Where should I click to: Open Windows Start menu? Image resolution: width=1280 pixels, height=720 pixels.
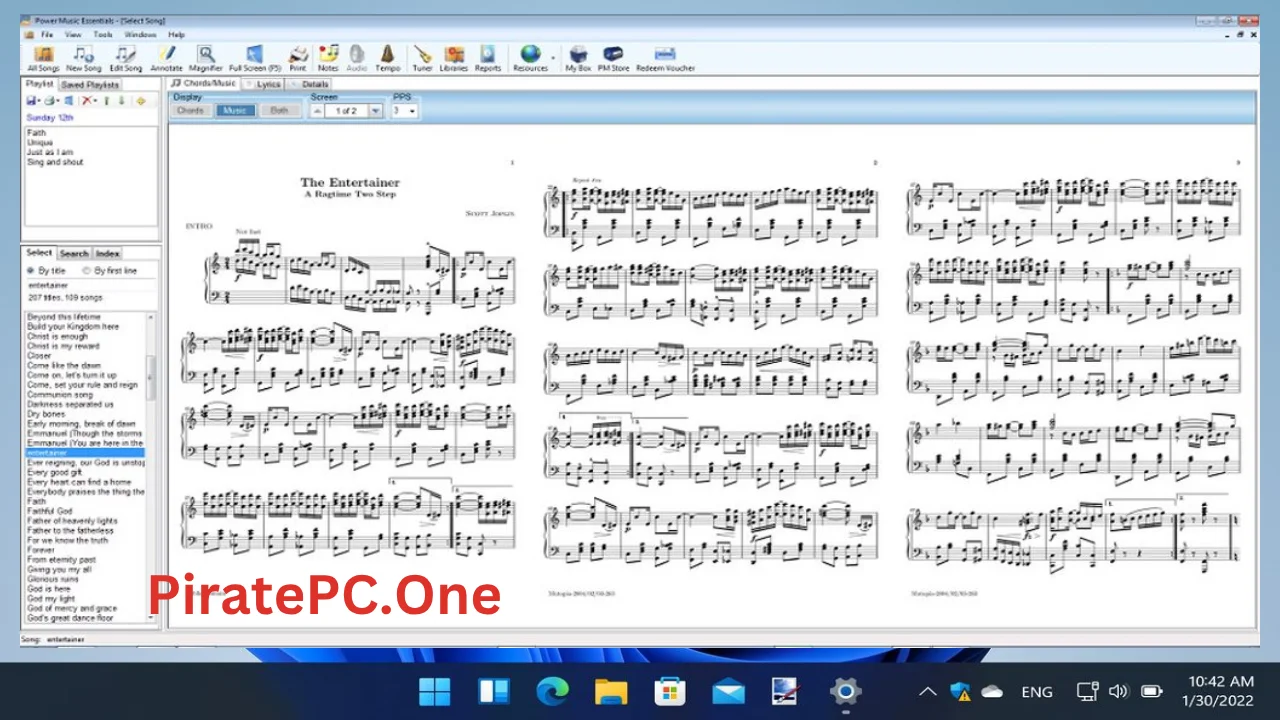435,691
